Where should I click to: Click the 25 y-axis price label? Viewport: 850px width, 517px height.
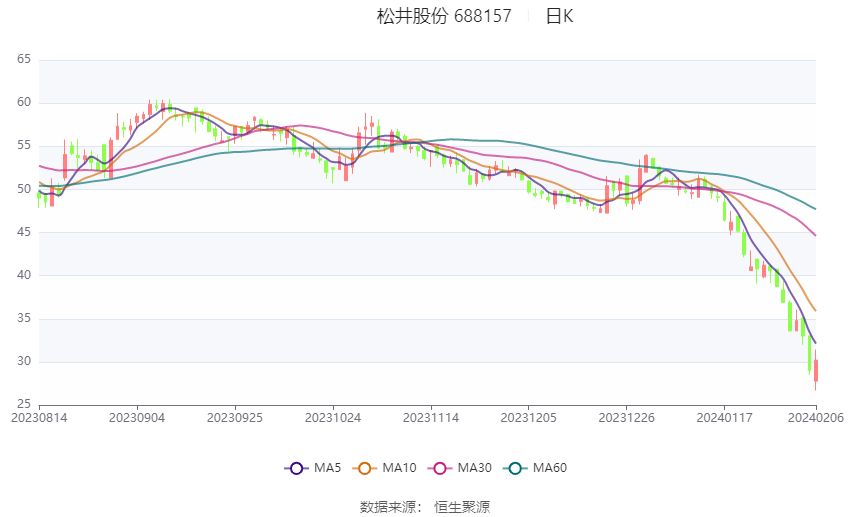coord(24,404)
